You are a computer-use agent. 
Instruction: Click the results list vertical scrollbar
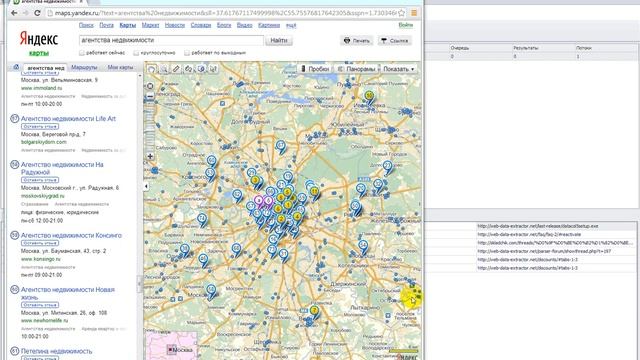(140, 216)
